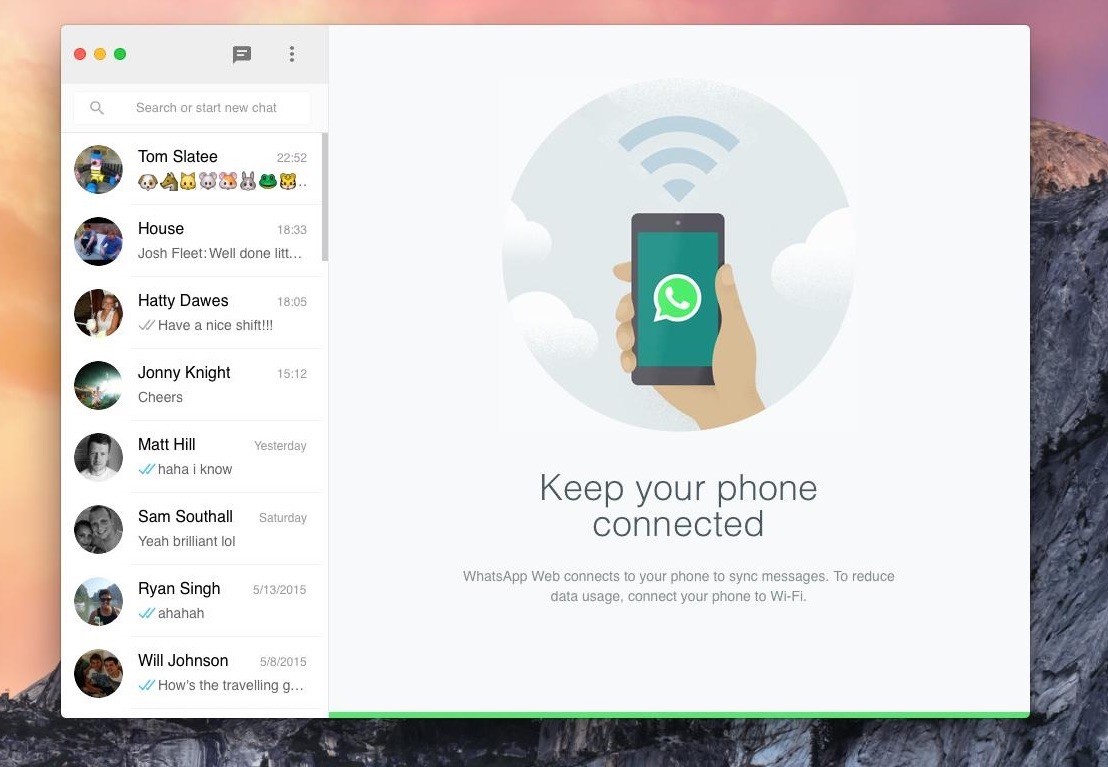Click the 18:05 timestamp
This screenshot has height=767, width=1108.
[292, 302]
